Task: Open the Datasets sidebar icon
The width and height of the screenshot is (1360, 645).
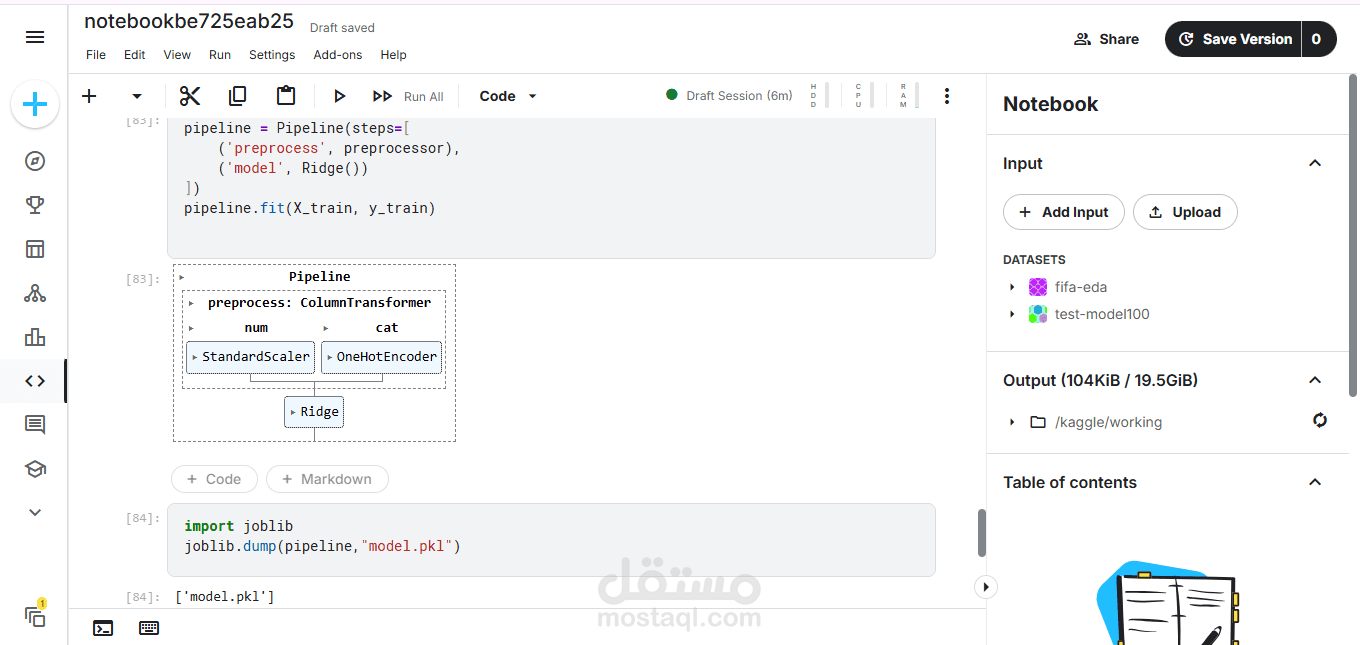Action: pyautogui.click(x=35, y=249)
